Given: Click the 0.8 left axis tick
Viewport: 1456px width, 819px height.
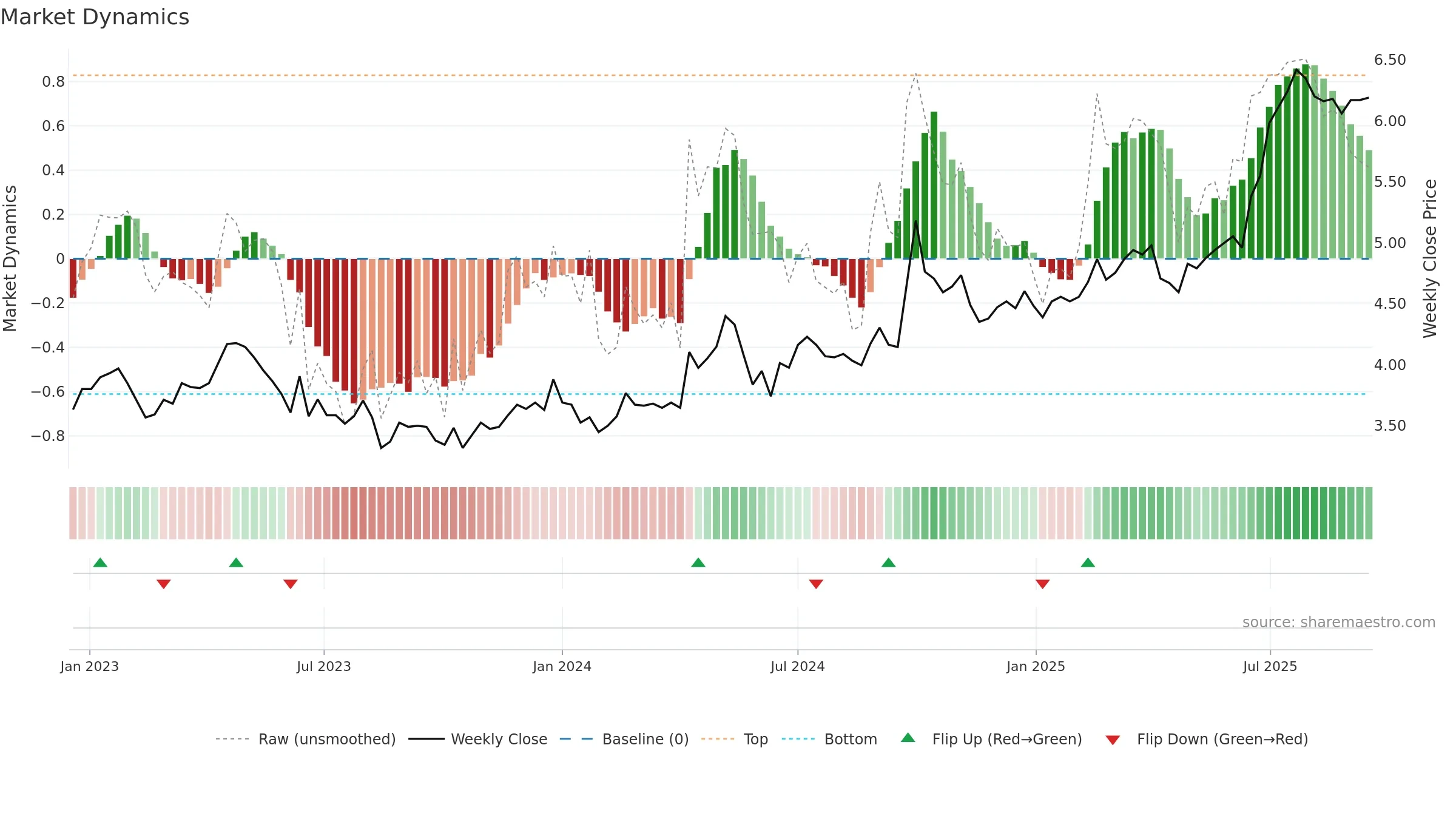Looking at the screenshot, I should click(x=53, y=82).
